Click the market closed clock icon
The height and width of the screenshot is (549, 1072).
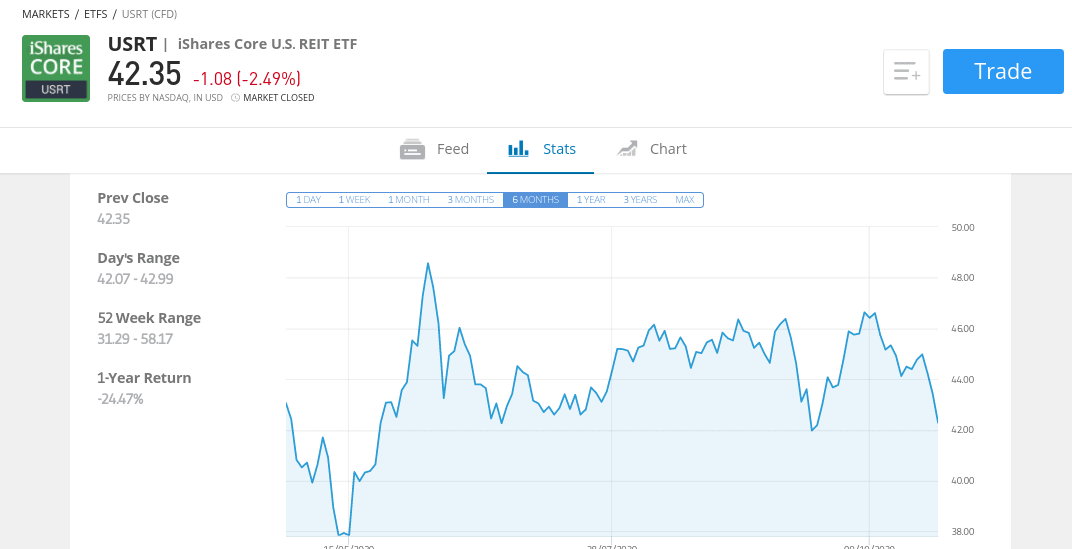point(235,98)
